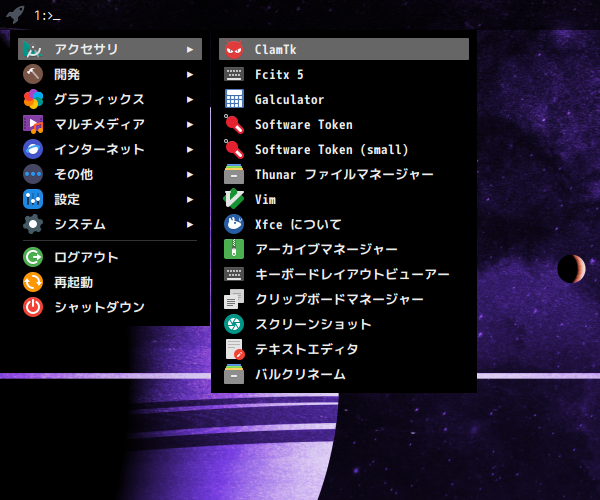Choose シャットダウン to power off
The image size is (600, 500).
[110, 307]
